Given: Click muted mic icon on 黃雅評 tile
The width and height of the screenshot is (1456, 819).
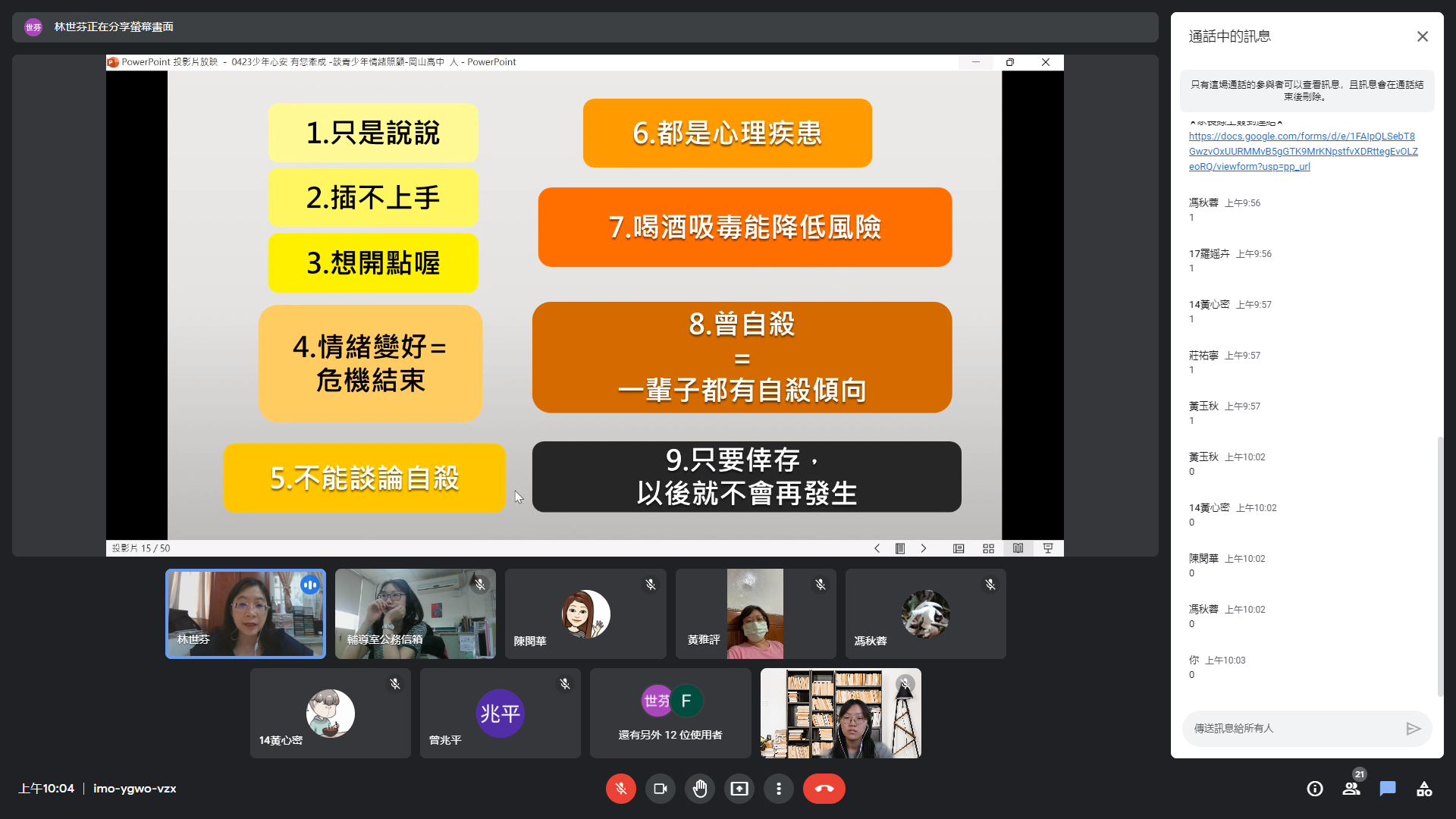Looking at the screenshot, I should click(x=820, y=585).
